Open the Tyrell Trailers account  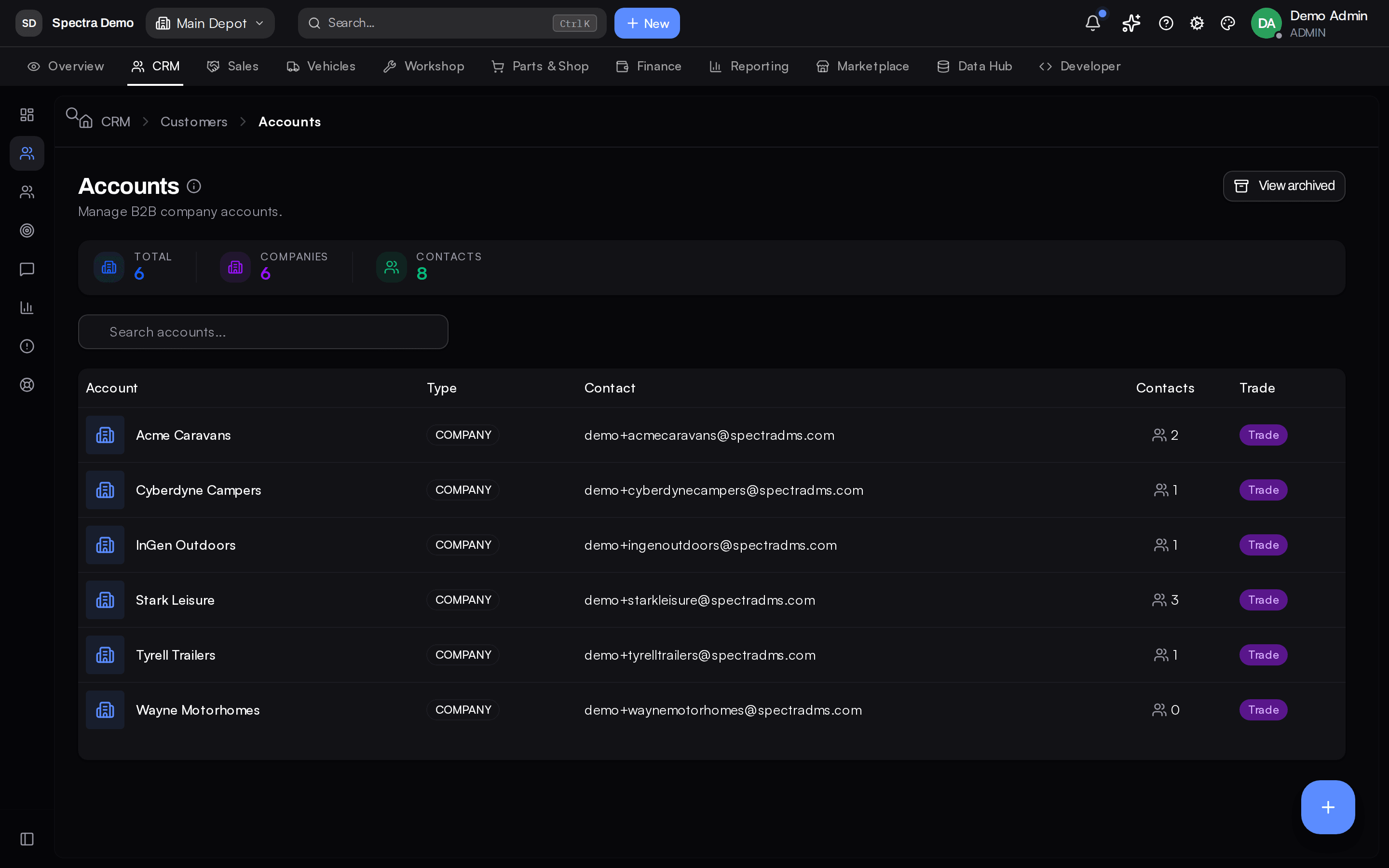click(176, 655)
